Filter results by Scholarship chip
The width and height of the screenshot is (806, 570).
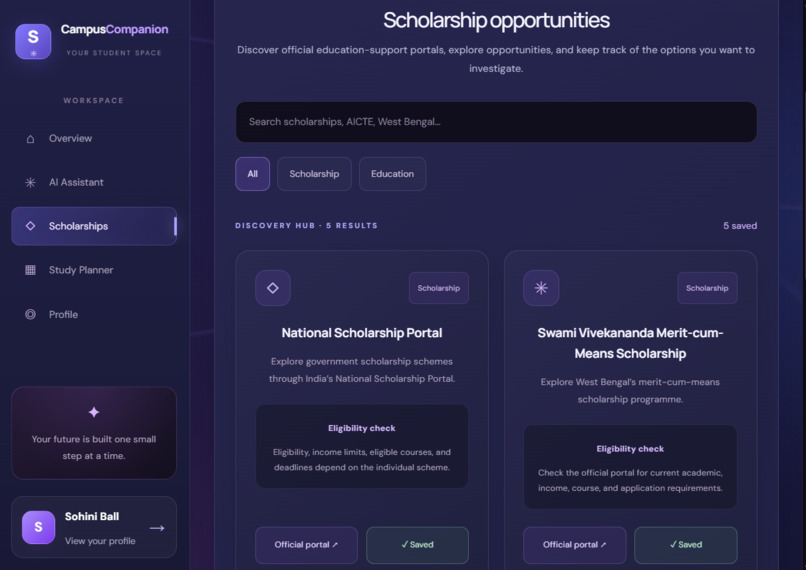coord(314,174)
